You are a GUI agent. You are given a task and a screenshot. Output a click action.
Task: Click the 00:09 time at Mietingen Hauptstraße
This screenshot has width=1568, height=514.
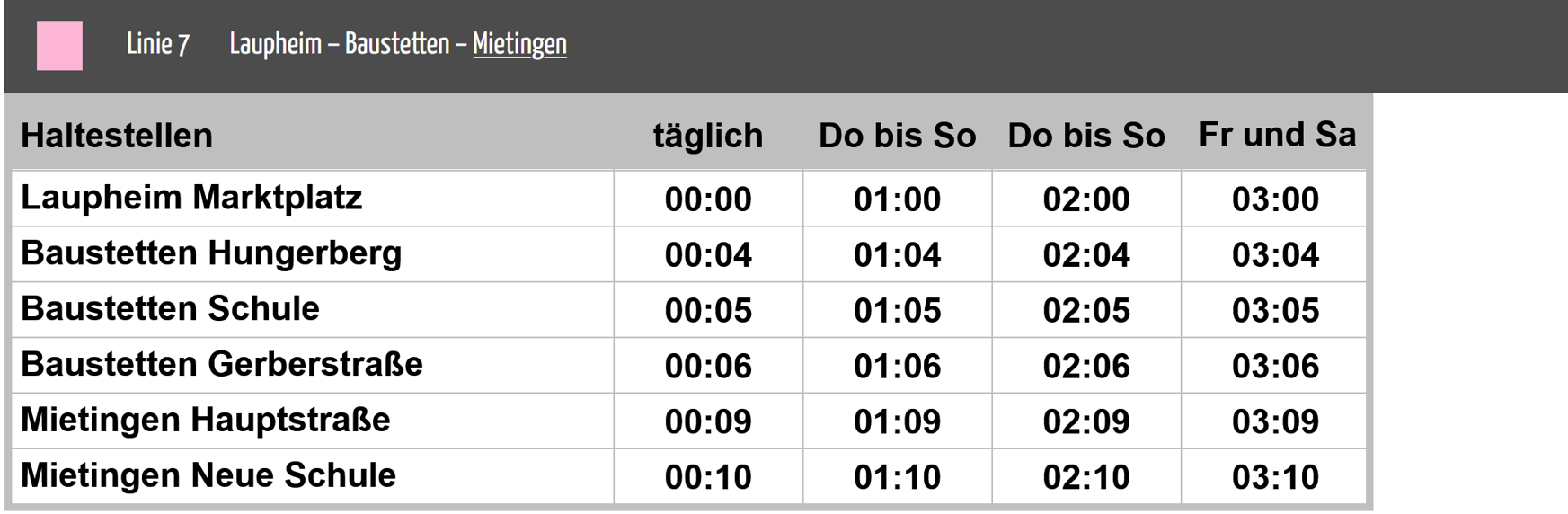[708, 421]
